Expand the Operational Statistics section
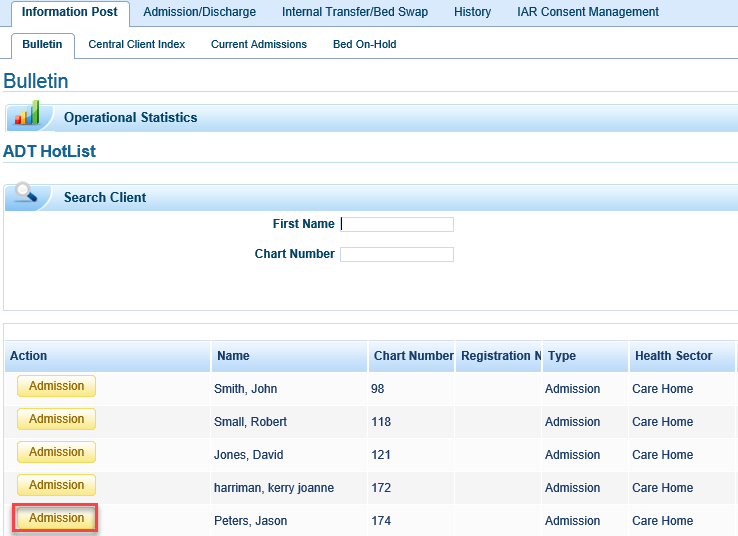 [x=130, y=118]
